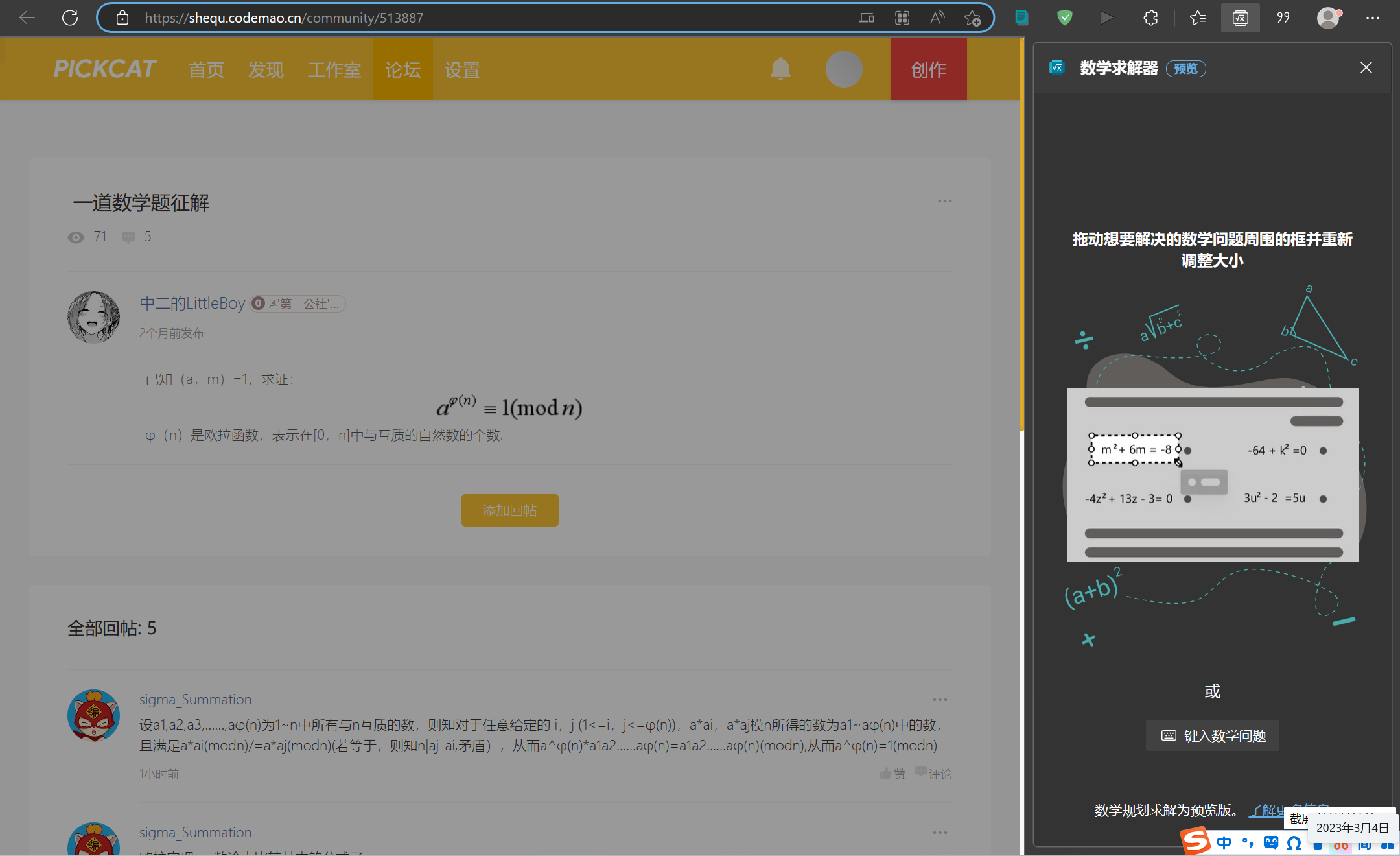Open the second sigma_Summation username link
The width and height of the screenshot is (1400, 856).
196,833
